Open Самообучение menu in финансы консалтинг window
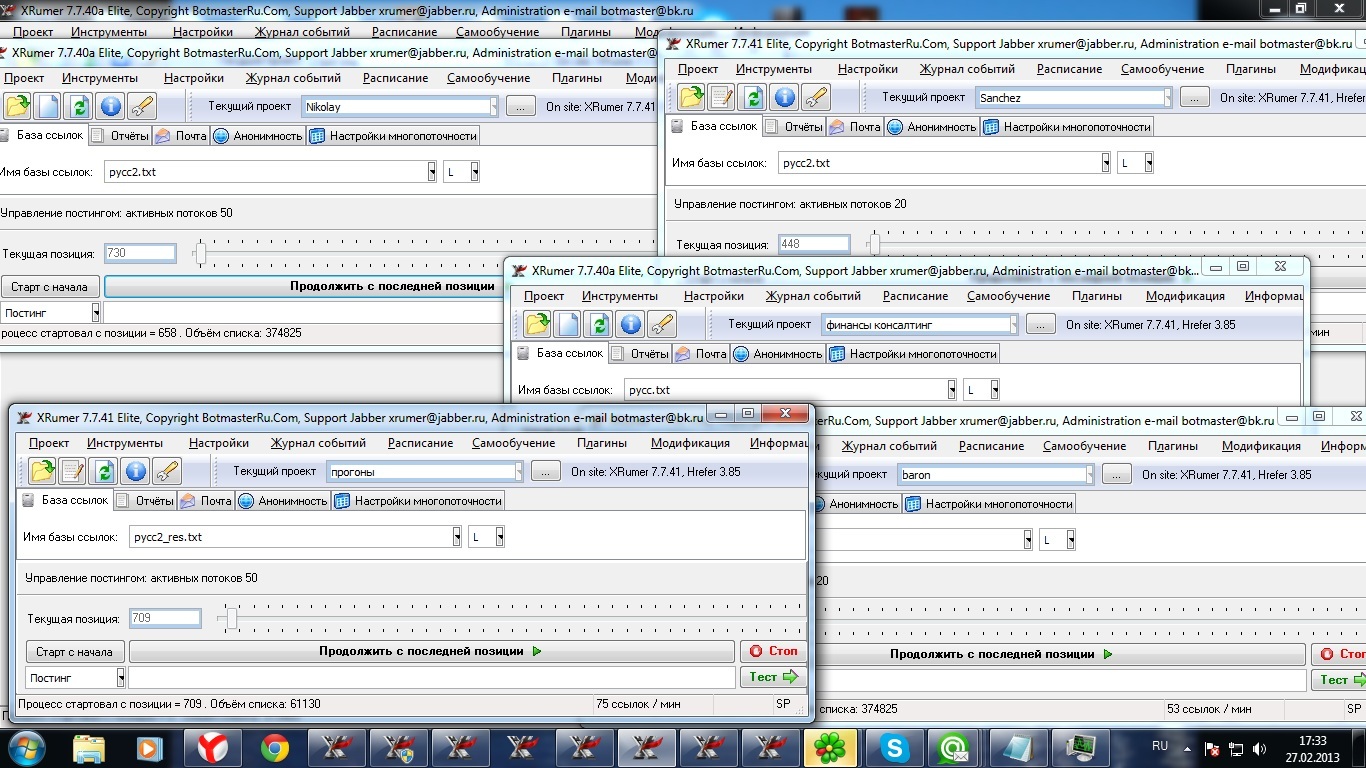The image size is (1366, 768). coord(1009,296)
